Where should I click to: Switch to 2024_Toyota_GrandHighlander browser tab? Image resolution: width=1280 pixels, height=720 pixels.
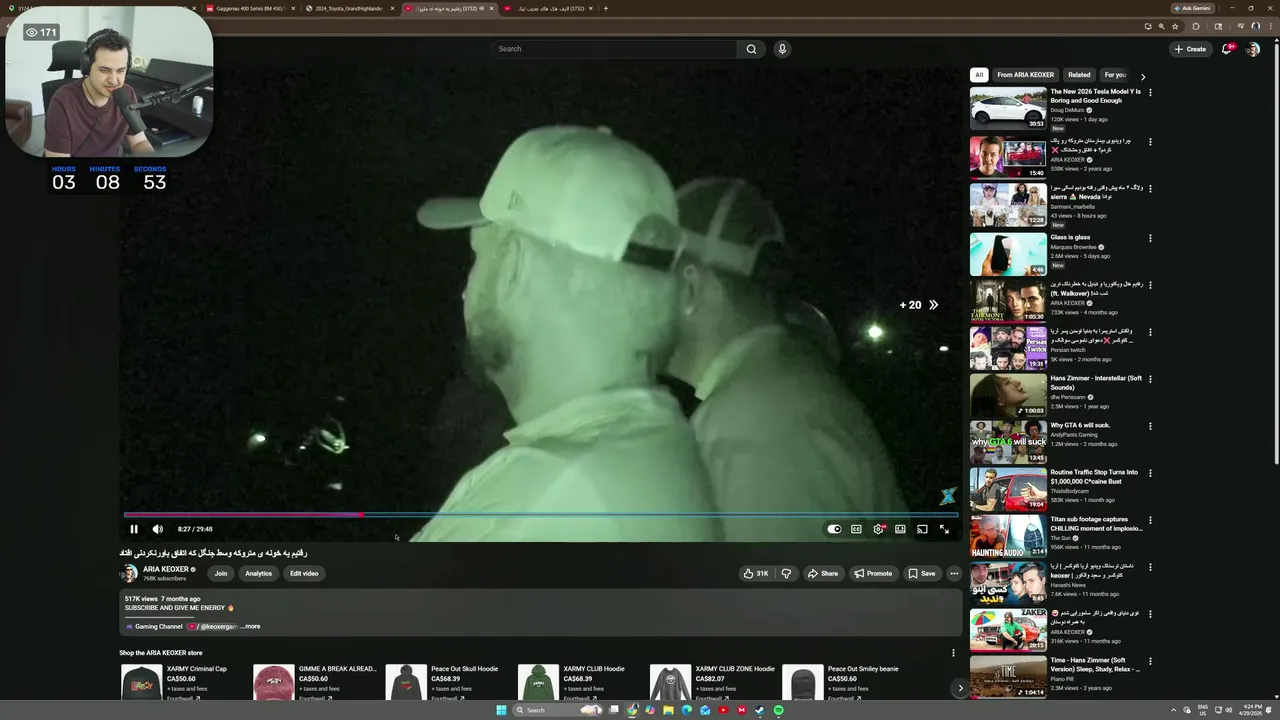tap(349, 8)
